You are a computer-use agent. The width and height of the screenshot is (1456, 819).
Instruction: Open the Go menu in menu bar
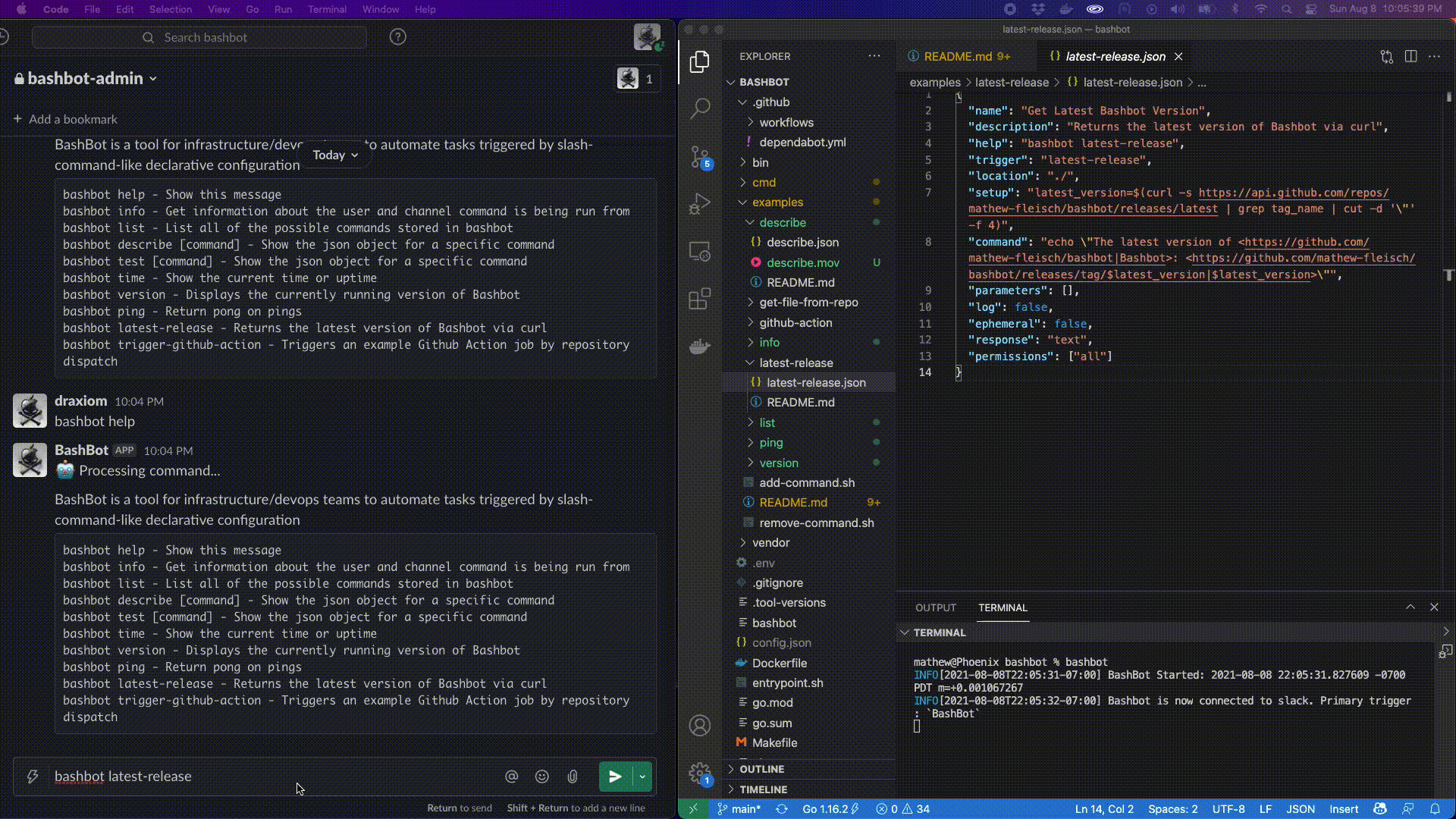[x=253, y=9]
